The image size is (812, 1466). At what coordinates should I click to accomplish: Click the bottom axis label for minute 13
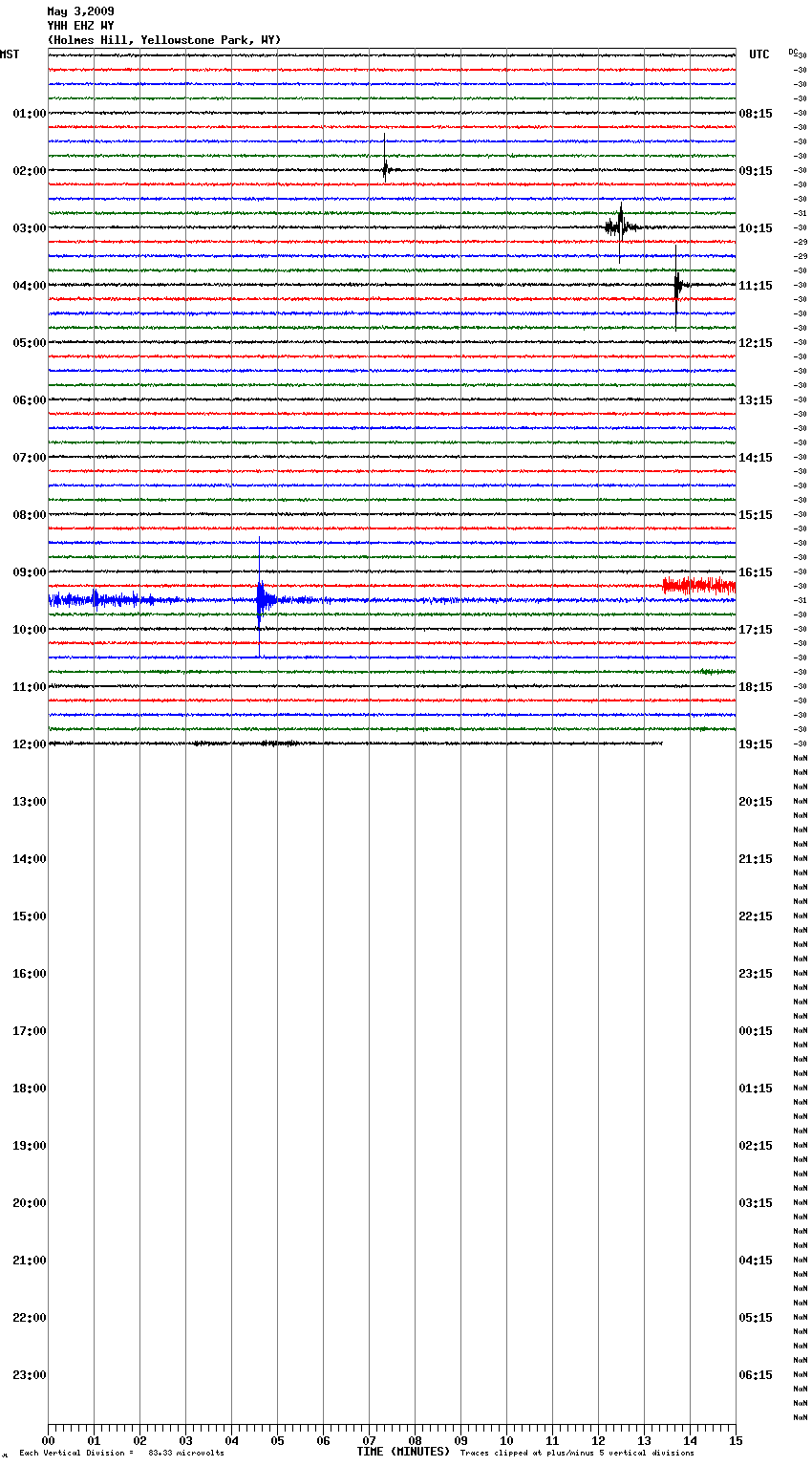point(644,1440)
